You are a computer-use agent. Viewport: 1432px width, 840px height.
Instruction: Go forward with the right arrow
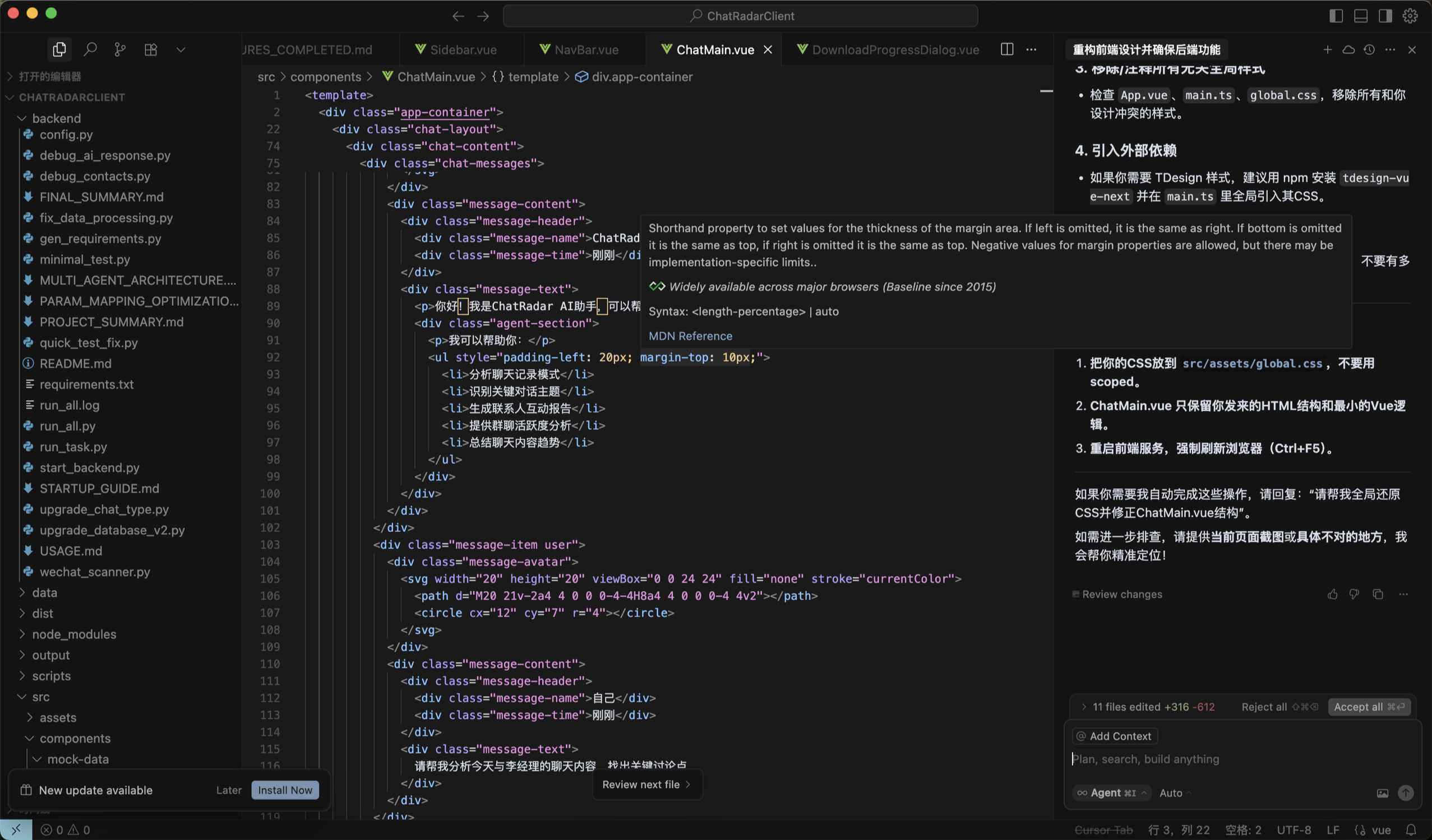pos(483,16)
